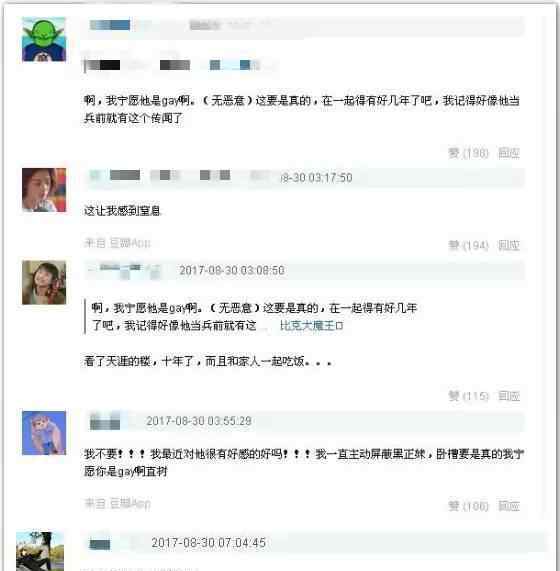The height and width of the screenshot is (571, 560).
Task: Open quoted author link 比克大魔王
Action: [x=311, y=326]
